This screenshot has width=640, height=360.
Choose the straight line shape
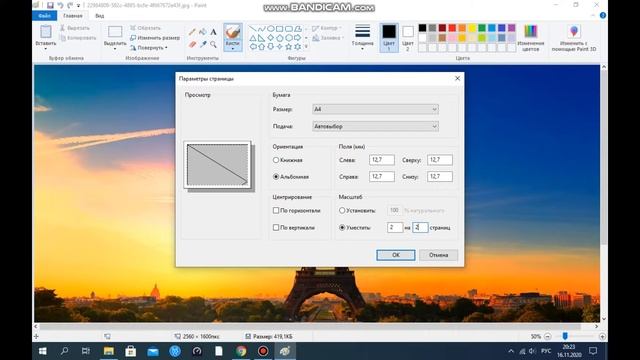pyautogui.click(x=253, y=29)
